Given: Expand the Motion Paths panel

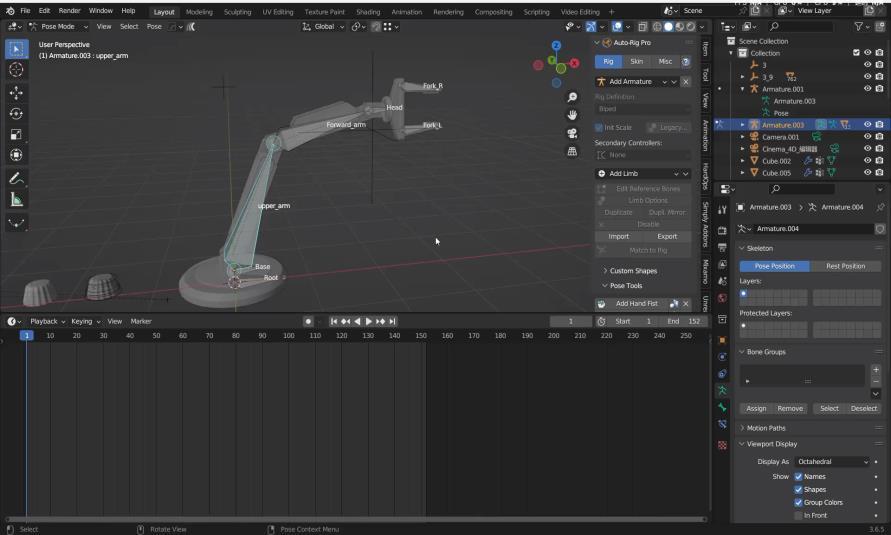Looking at the screenshot, I should (766, 428).
